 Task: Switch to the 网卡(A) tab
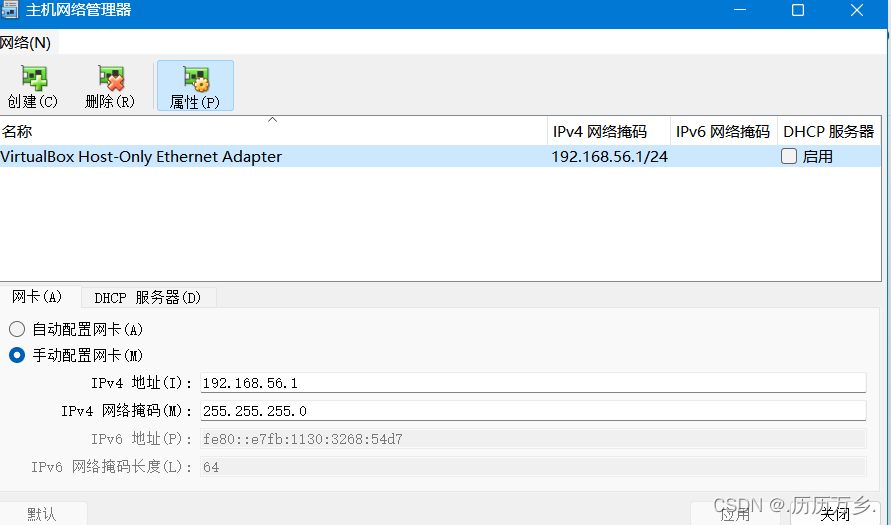point(37,297)
